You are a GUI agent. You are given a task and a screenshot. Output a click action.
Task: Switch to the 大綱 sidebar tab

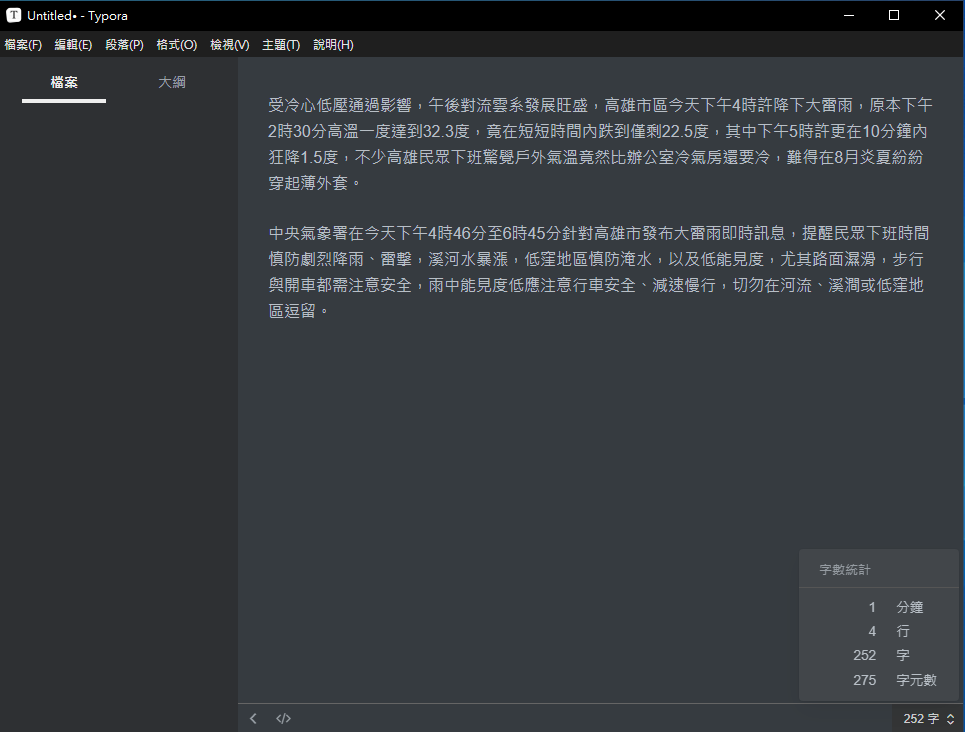[x=172, y=82]
